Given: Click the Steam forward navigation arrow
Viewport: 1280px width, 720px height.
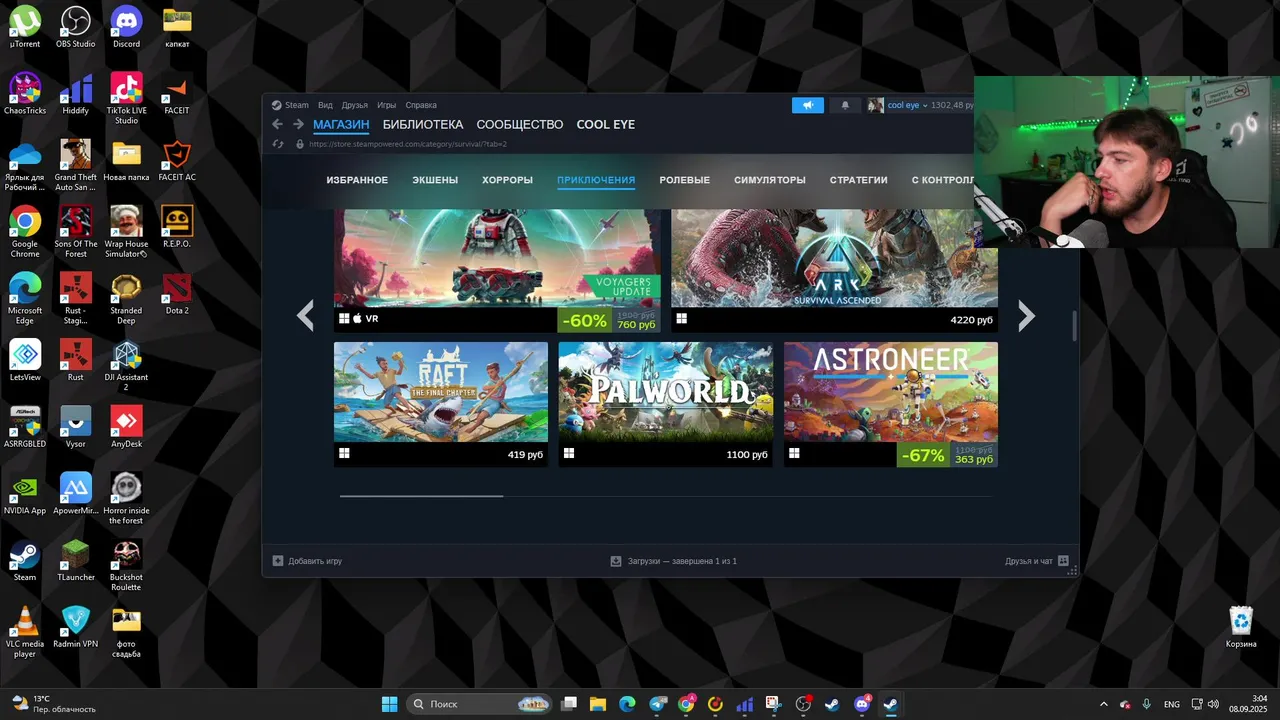Looking at the screenshot, I should tap(298, 124).
